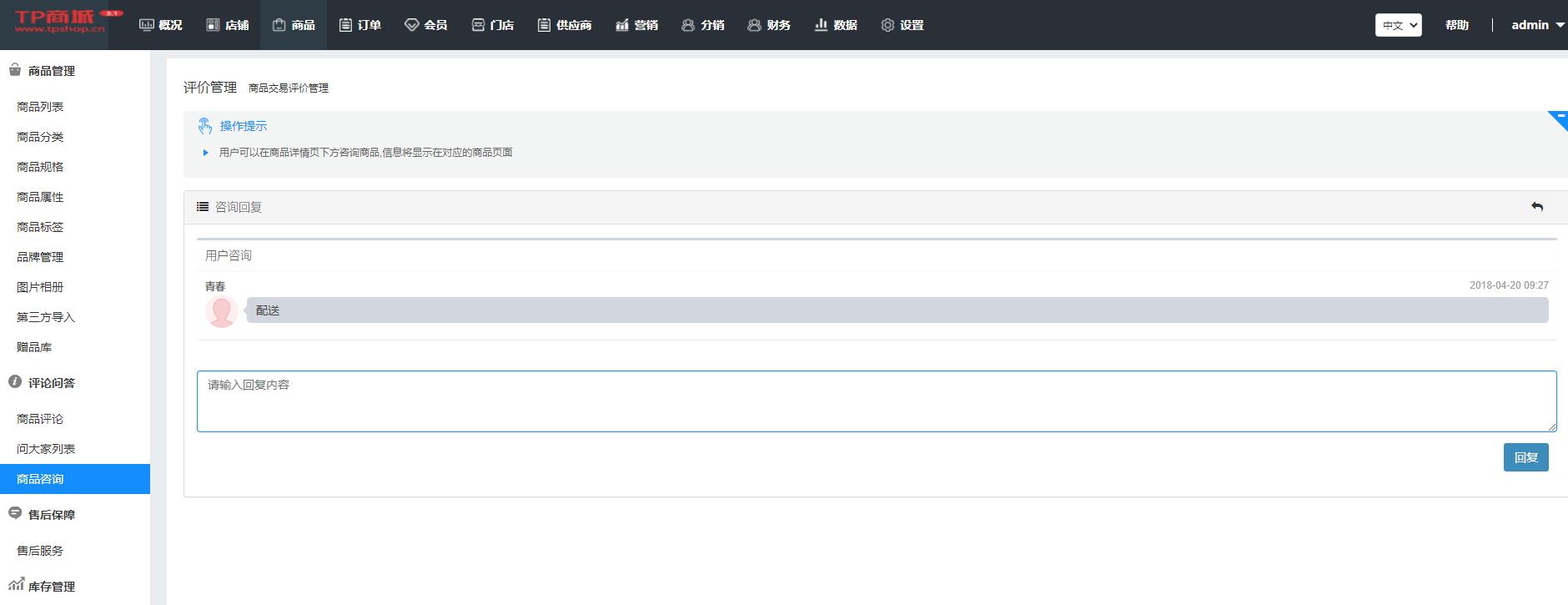Click the back arrow icon in 咨询回复 header
This screenshot has width=1568, height=605.
coord(1537,207)
